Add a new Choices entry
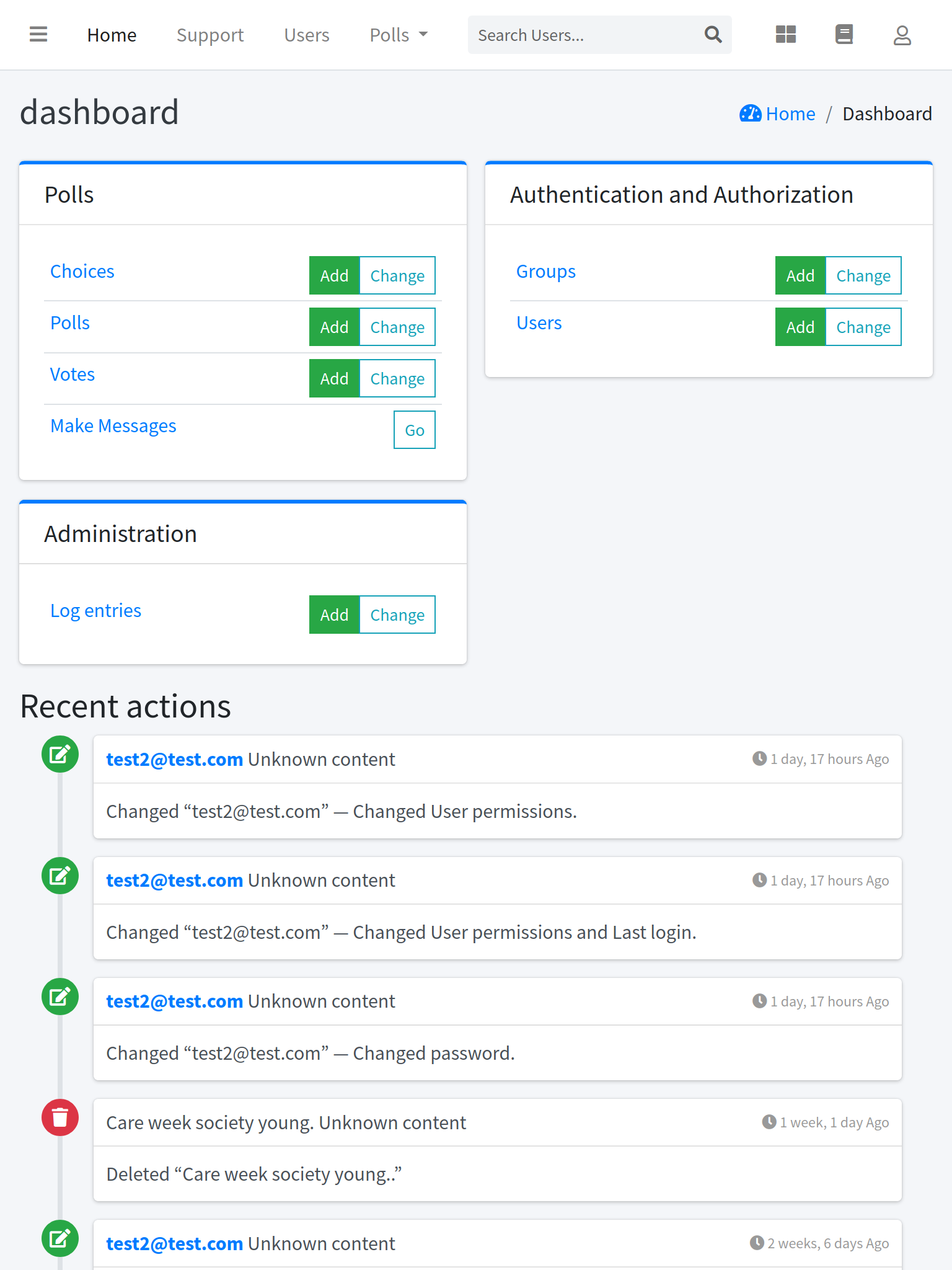The width and height of the screenshot is (952, 1270). [334, 275]
